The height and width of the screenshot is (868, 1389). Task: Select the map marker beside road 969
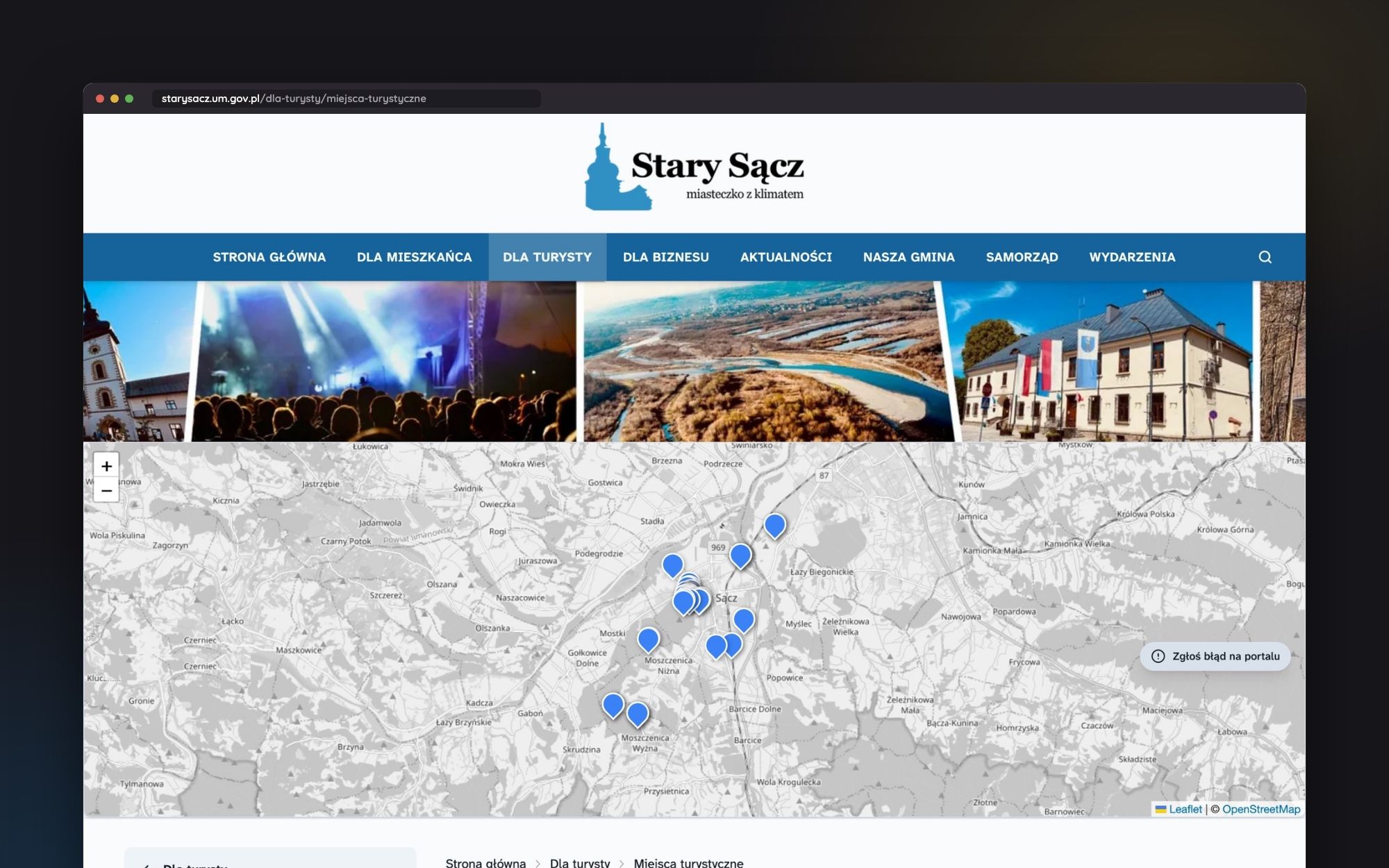click(x=740, y=555)
